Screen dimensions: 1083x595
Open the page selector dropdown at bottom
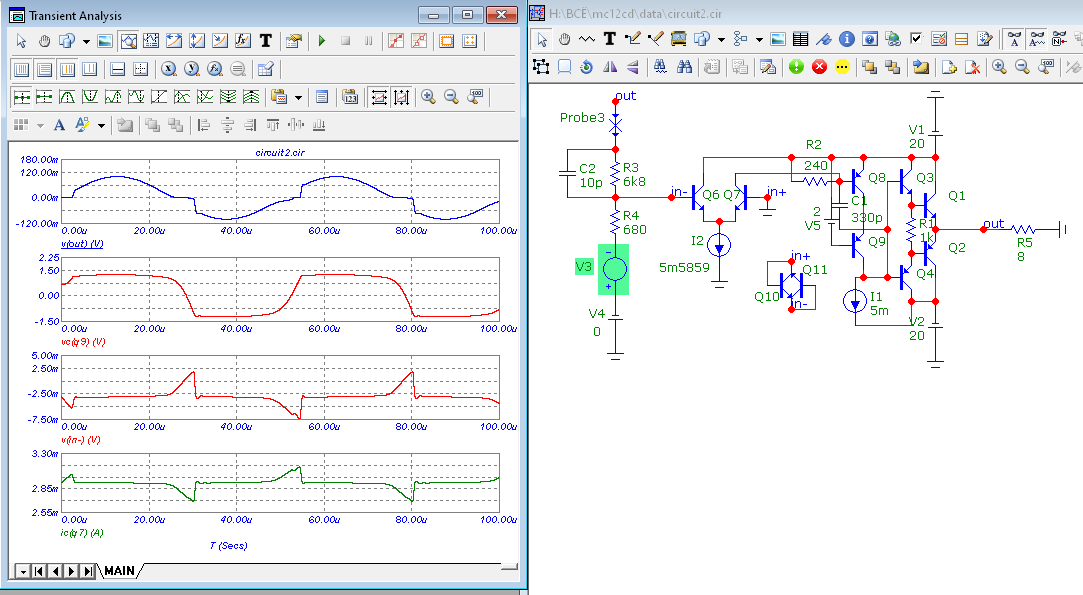pos(22,571)
